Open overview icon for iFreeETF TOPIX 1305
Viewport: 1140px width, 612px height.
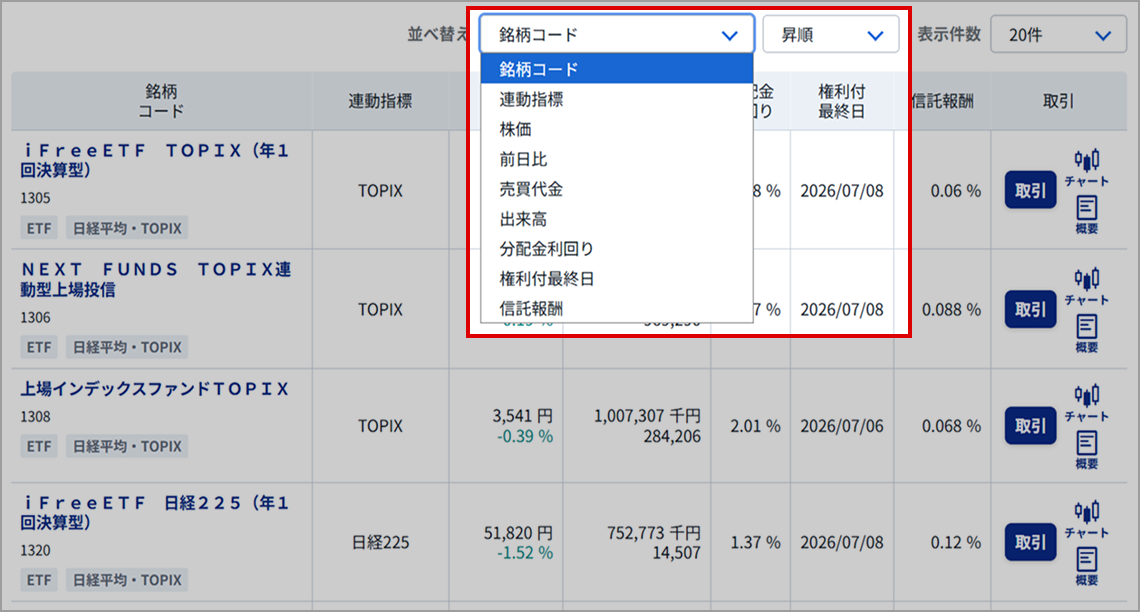[x=1086, y=214]
